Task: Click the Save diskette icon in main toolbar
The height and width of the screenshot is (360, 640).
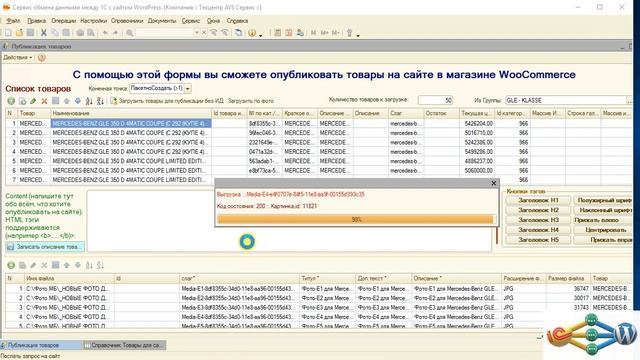Action: click(x=30, y=33)
